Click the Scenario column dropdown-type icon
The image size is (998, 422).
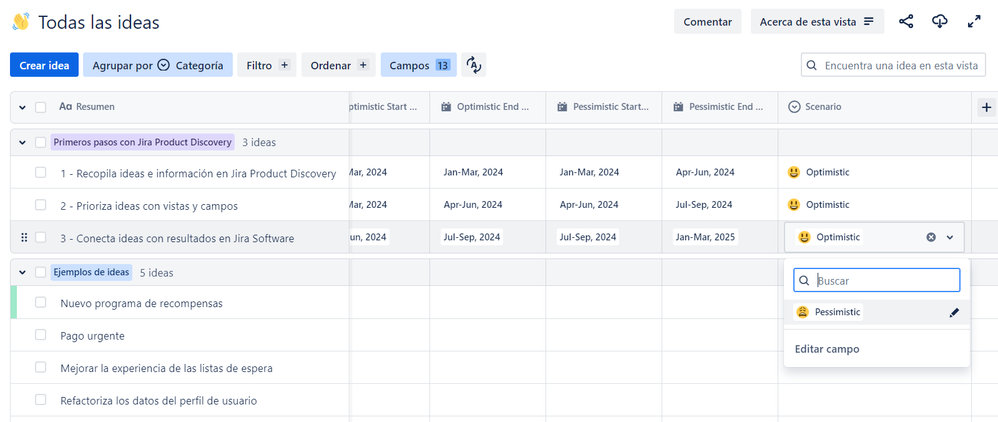point(794,107)
